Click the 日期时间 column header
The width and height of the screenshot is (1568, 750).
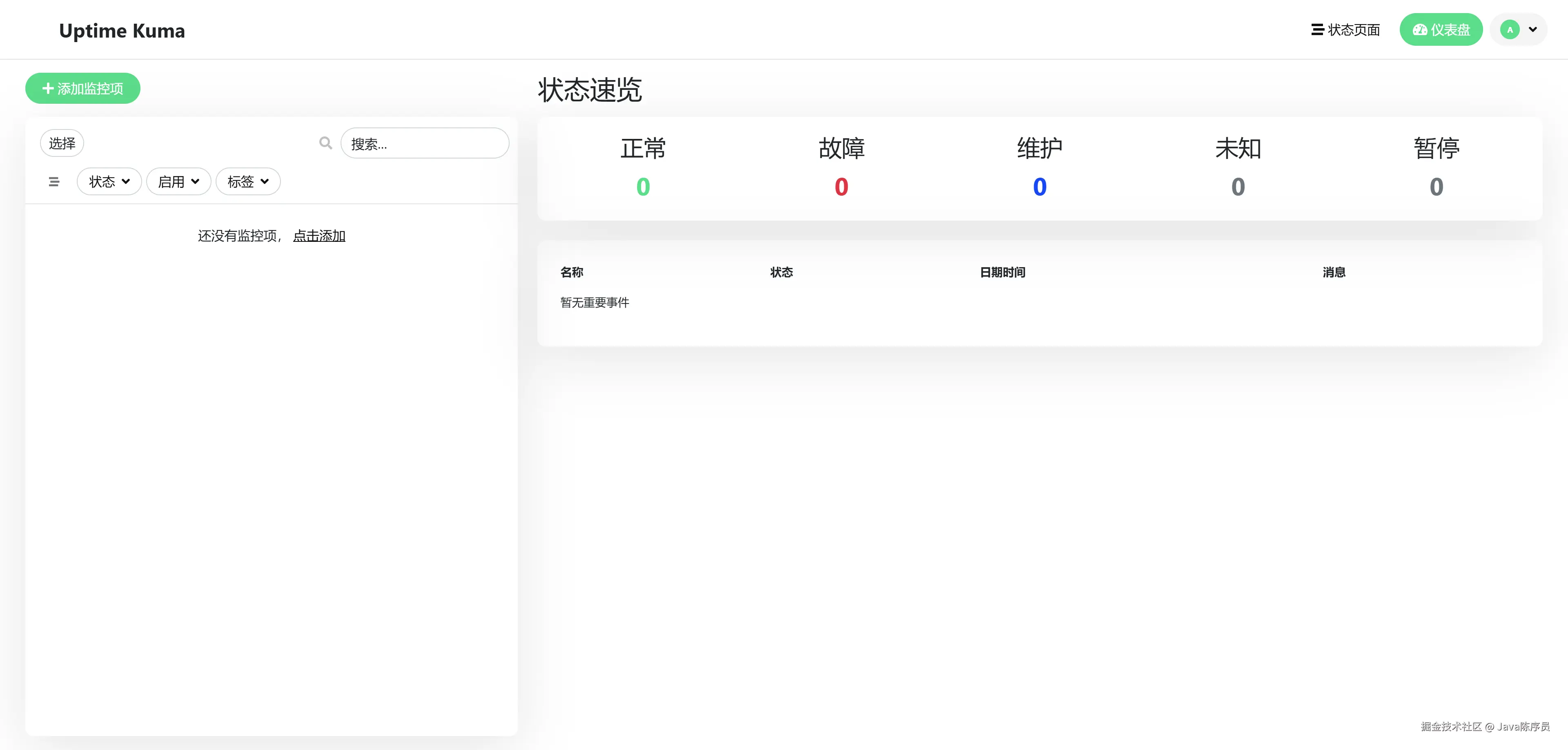coord(1002,272)
